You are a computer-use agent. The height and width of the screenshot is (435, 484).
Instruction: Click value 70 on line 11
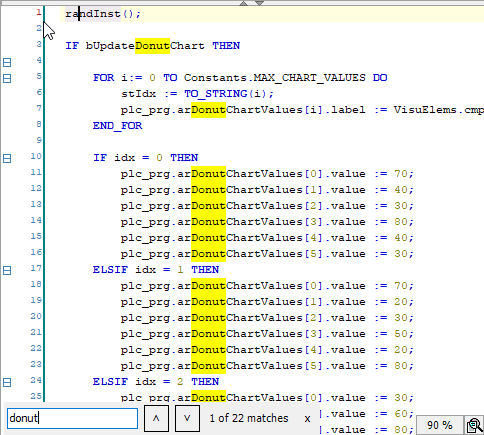[401, 174]
